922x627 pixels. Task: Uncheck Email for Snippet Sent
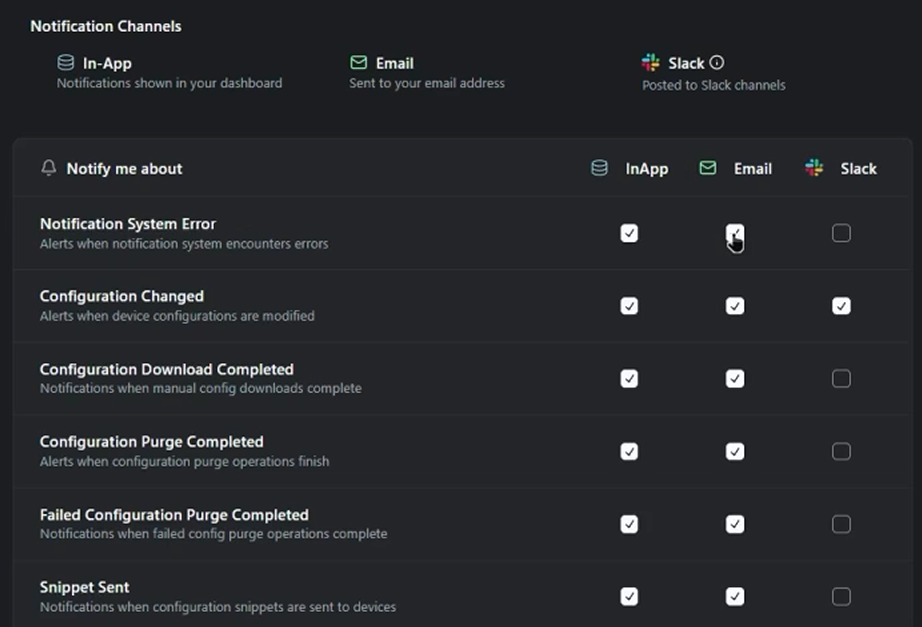[735, 597]
